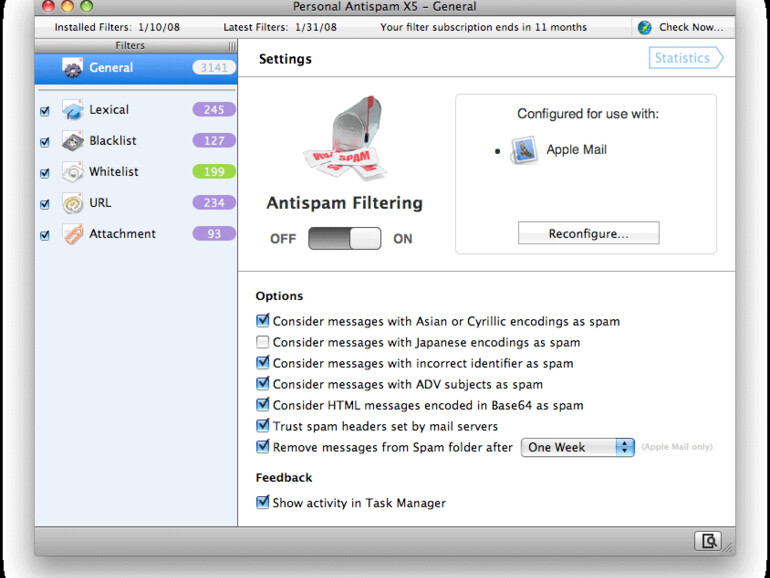Screen dimensions: 770x578
Task: Uncheck Trust spam headers option
Action: point(263,425)
